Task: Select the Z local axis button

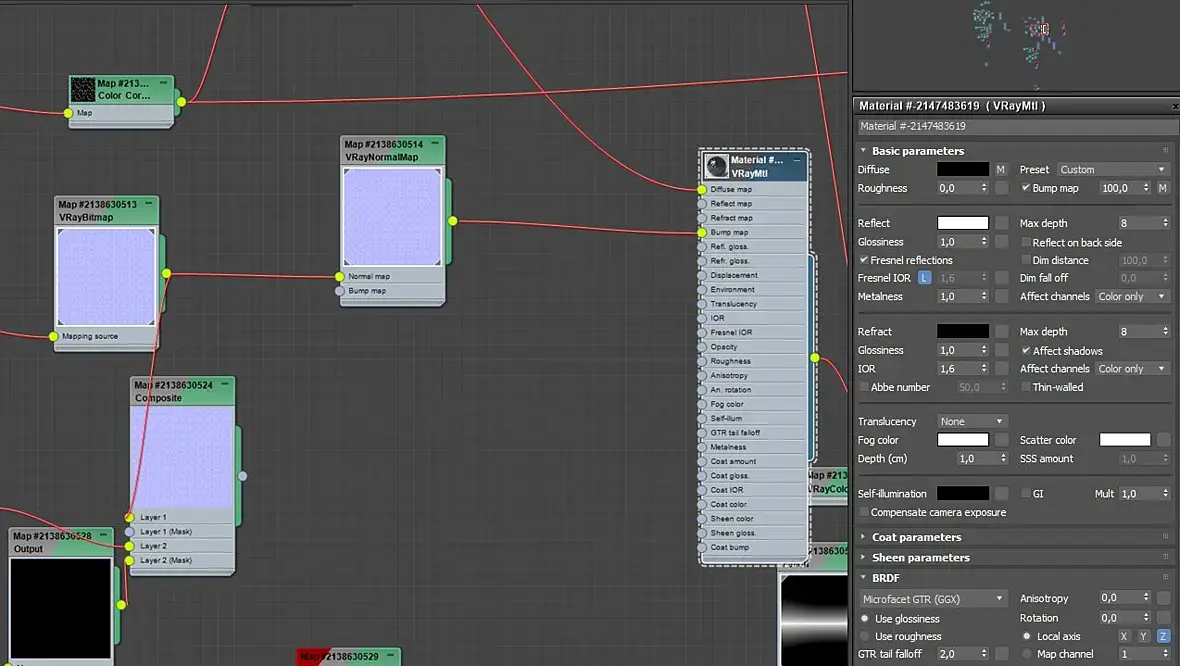Action: tap(1163, 636)
